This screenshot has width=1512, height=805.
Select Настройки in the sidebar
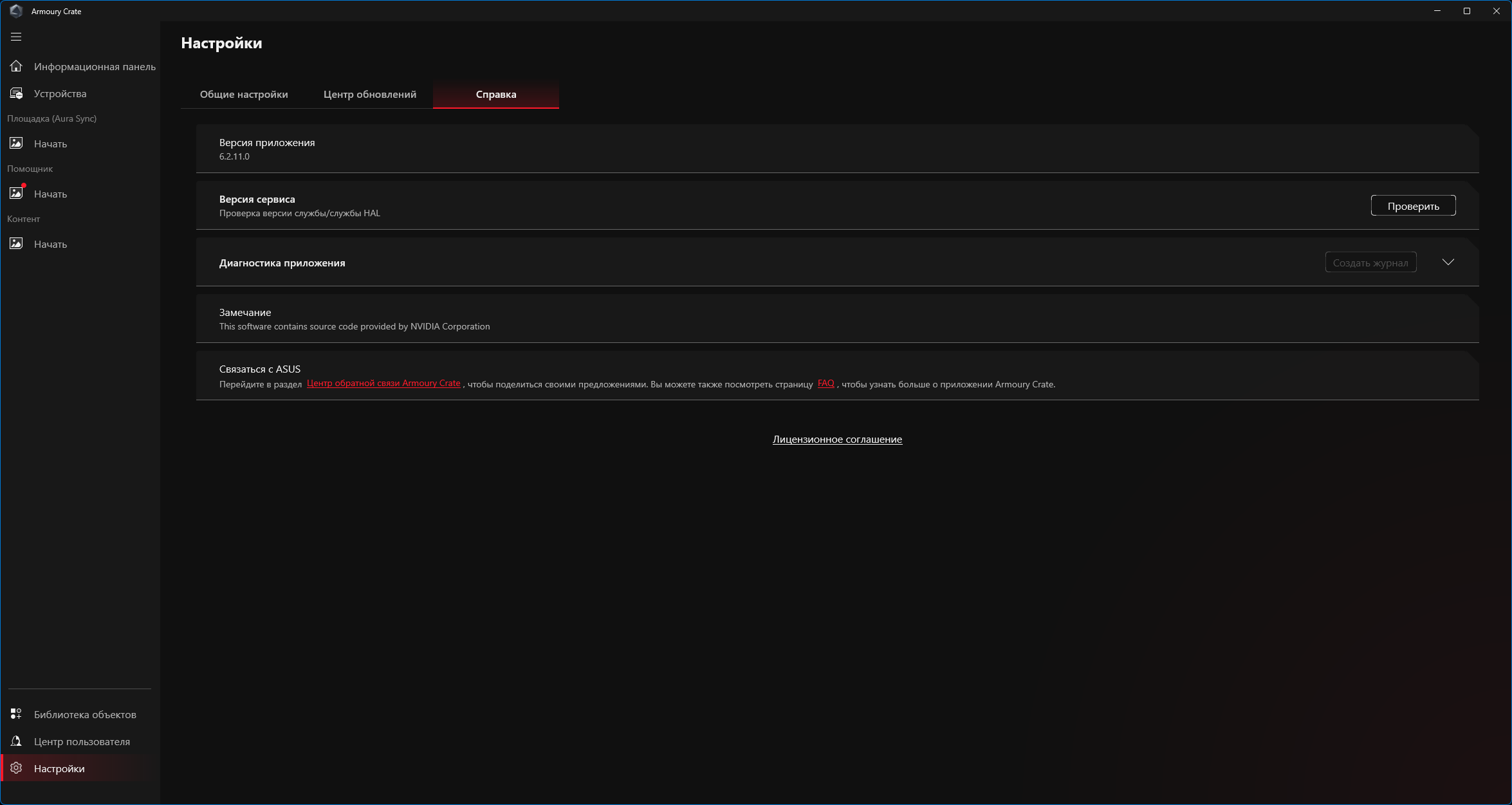tap(80, 768)
